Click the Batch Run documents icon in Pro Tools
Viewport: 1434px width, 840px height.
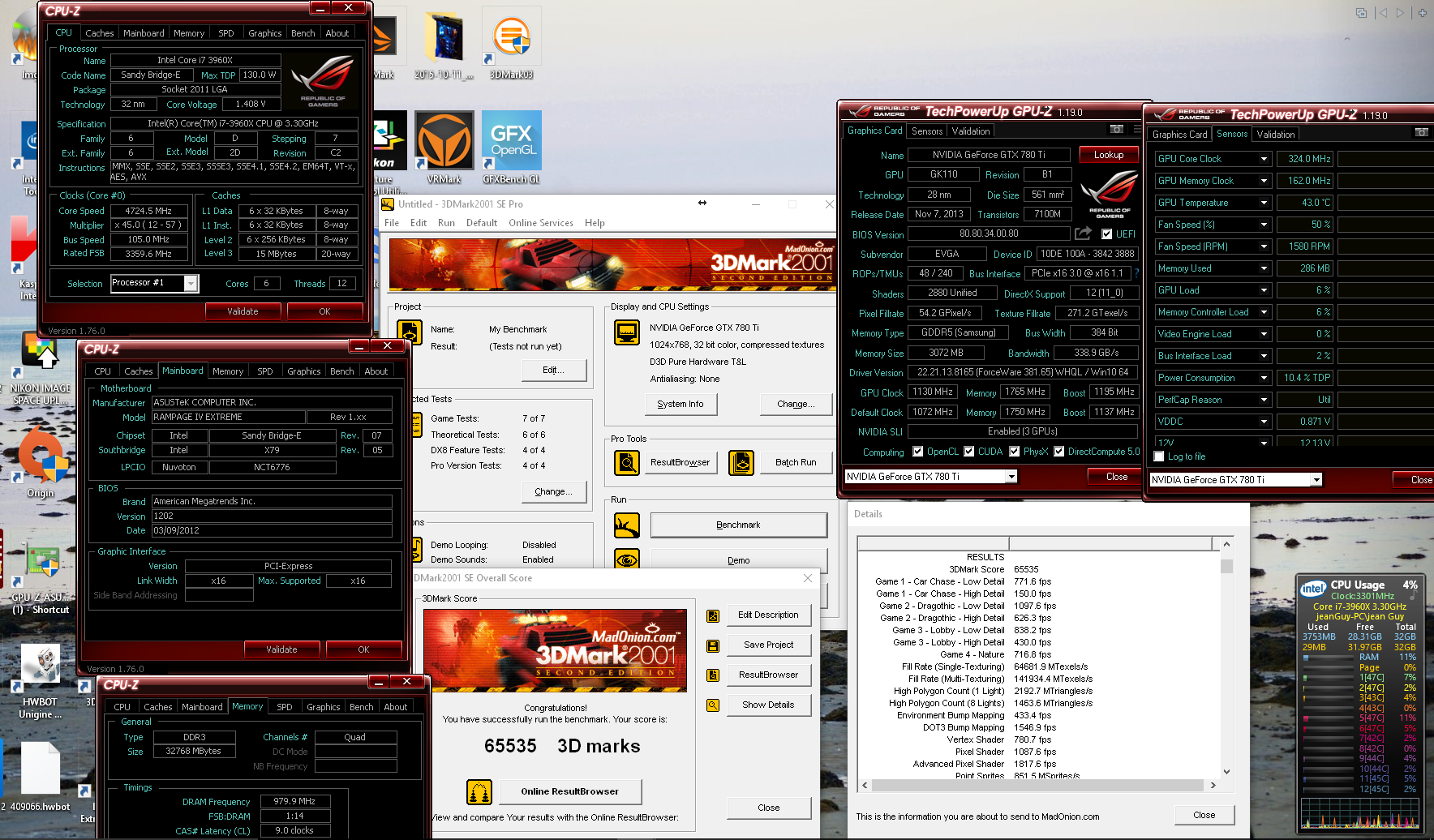pyautogui.click(x=741, y=462)
